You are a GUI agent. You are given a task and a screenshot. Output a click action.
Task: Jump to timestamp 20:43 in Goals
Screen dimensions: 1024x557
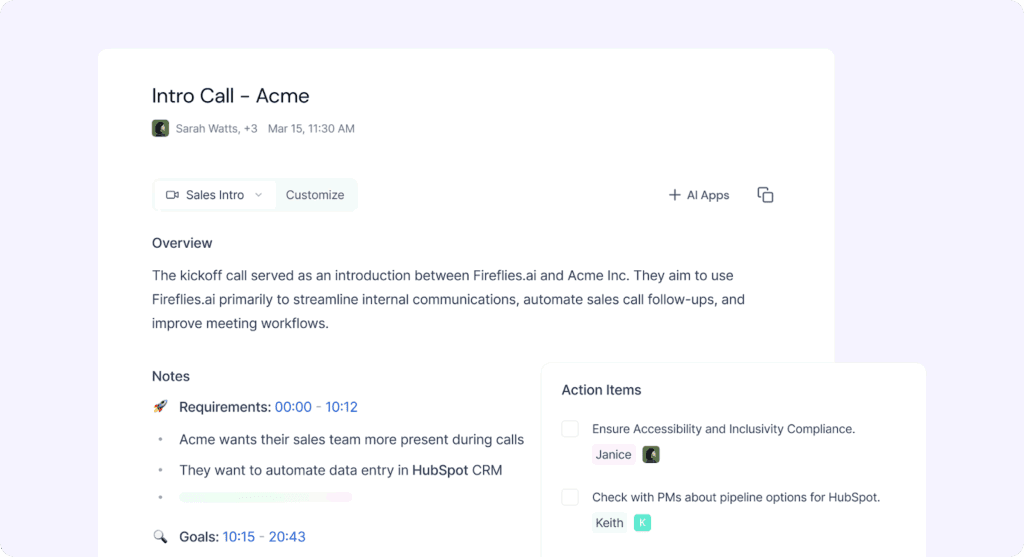287,537
